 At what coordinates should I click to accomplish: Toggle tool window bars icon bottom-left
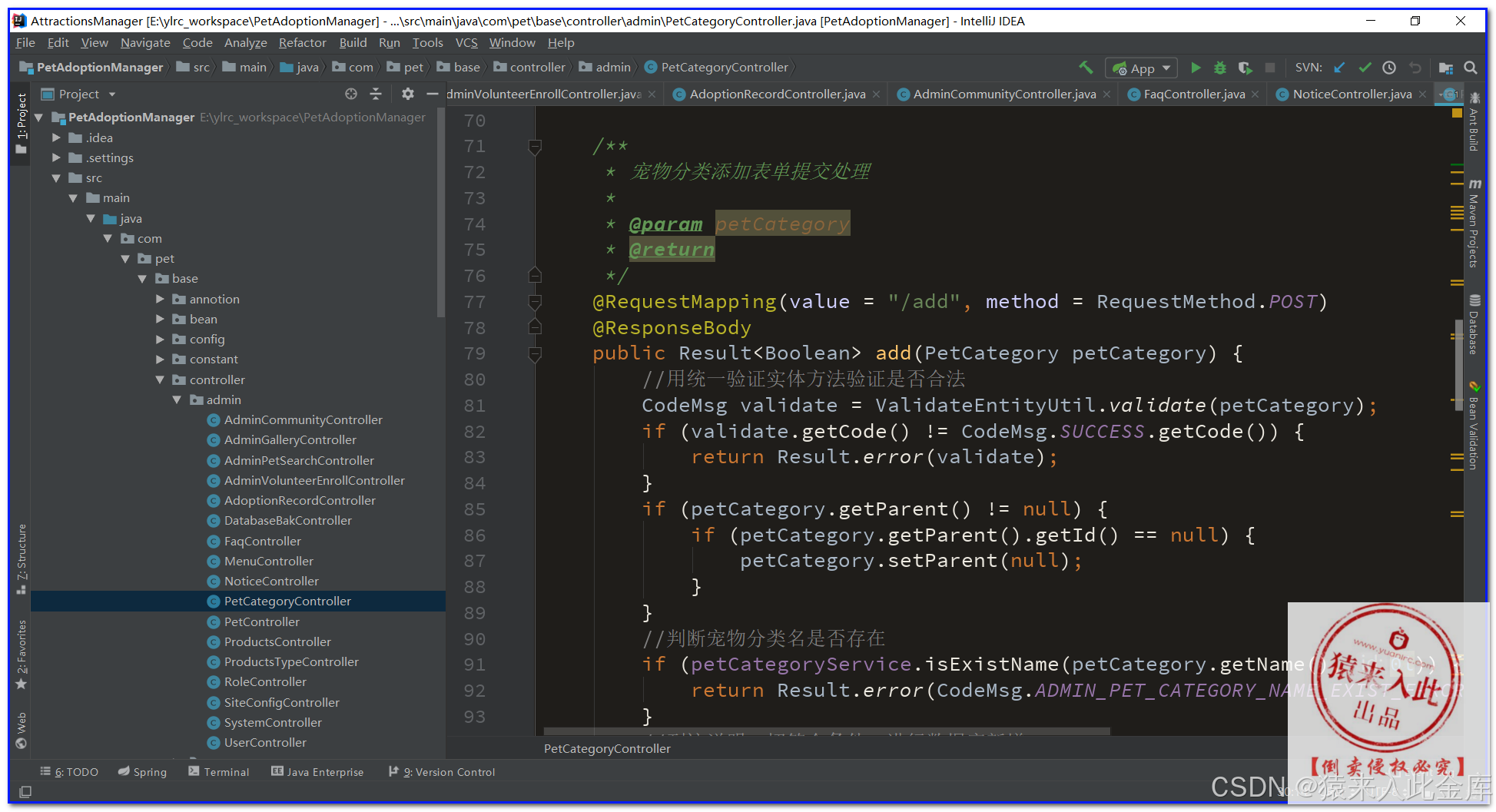click(25, 791)
